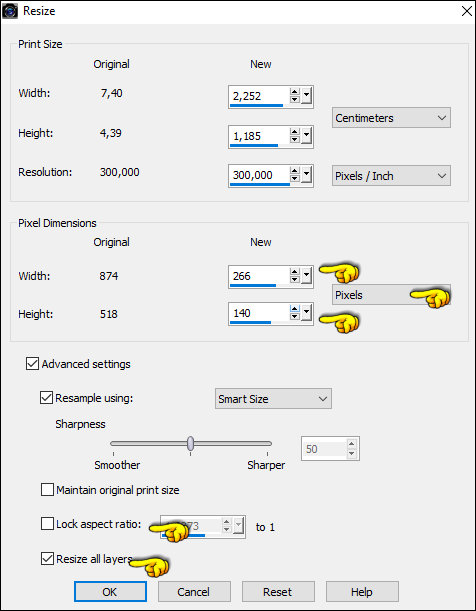Open the slider dropdown next to Resolution field

pyautogui.click(x=307, y=175)
